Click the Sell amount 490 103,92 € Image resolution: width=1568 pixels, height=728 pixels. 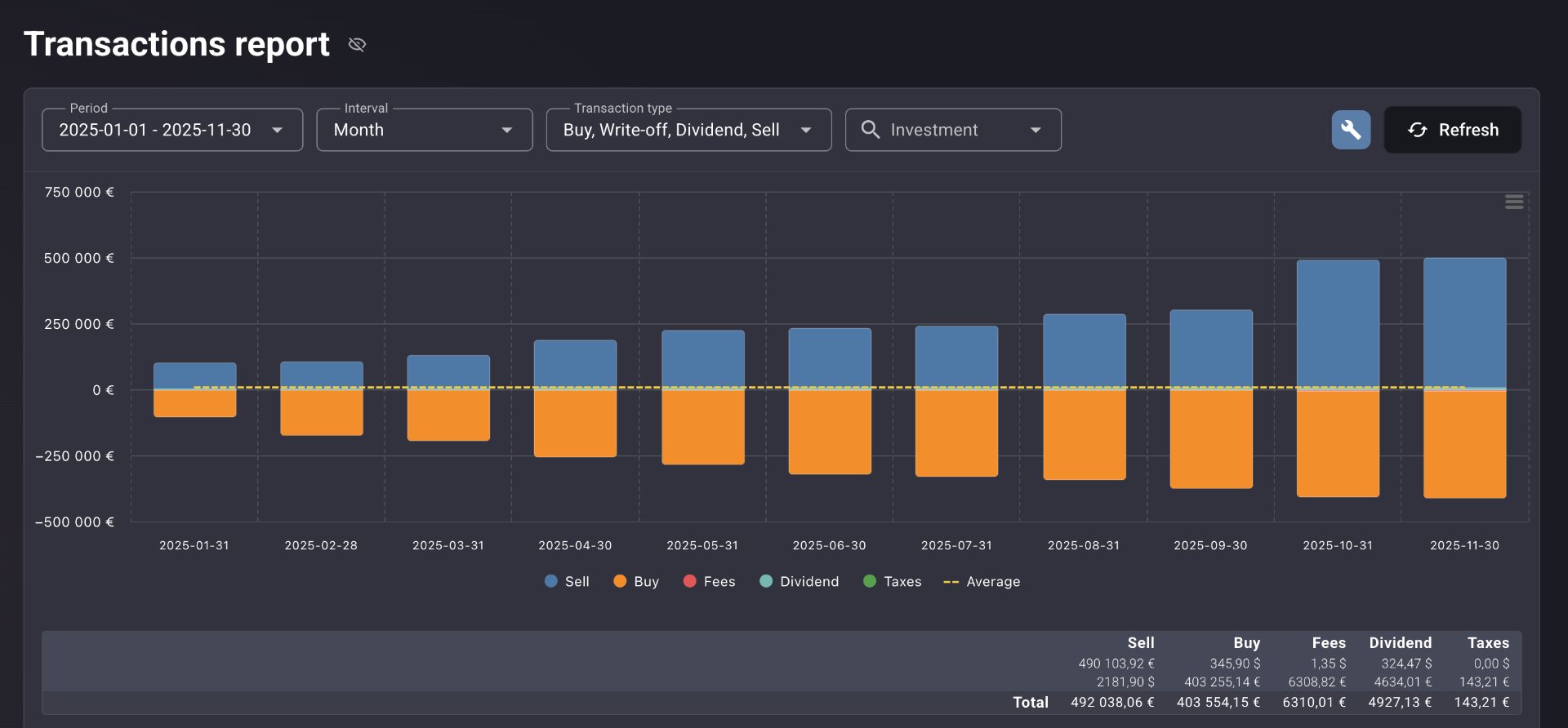(1116, 664)
